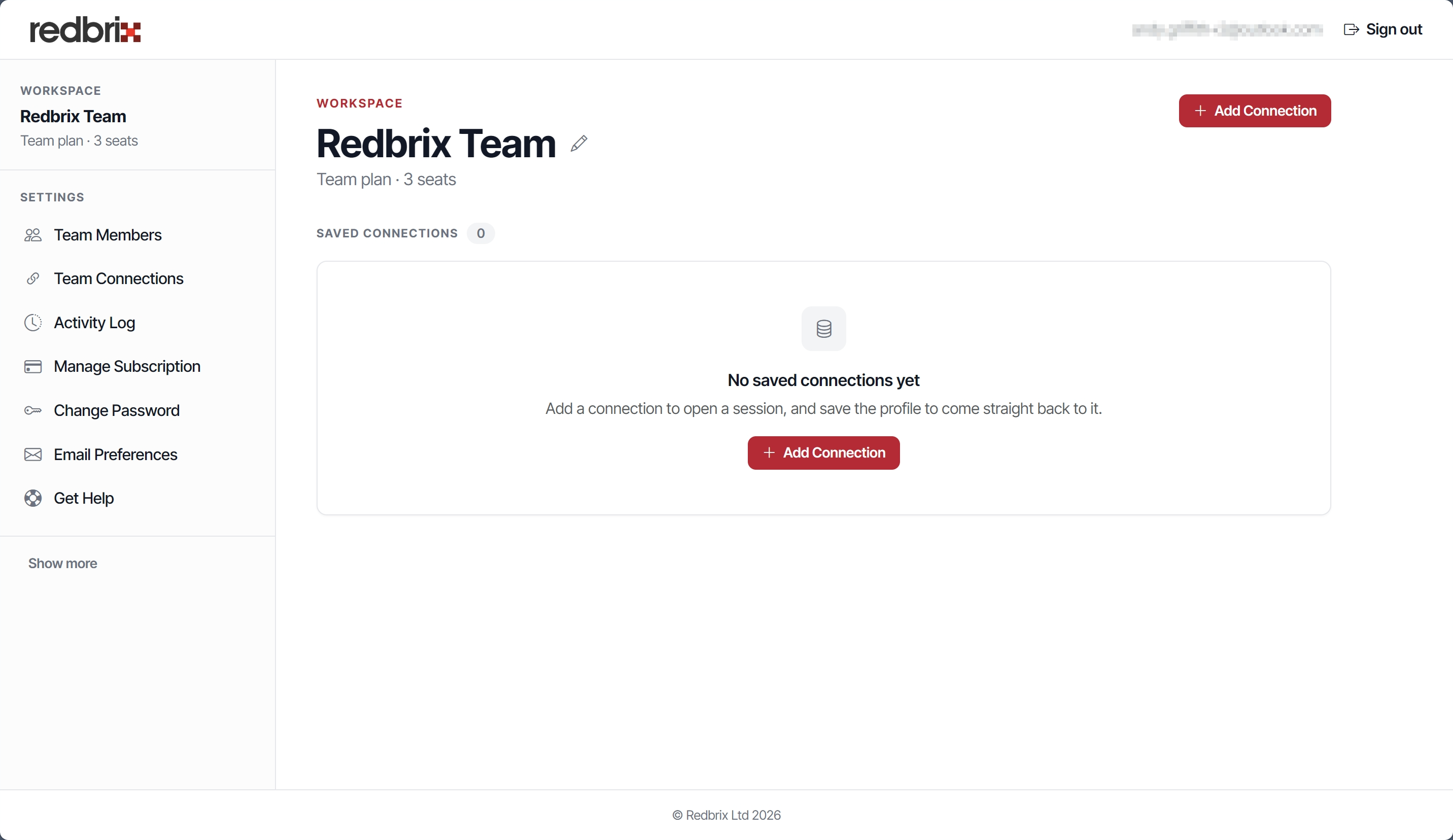Image resolution: width=1453 pixels, height=840 pixels.
Task: Click the 'Add a connection to open a session' description
Action: click(x=823, y=409)
